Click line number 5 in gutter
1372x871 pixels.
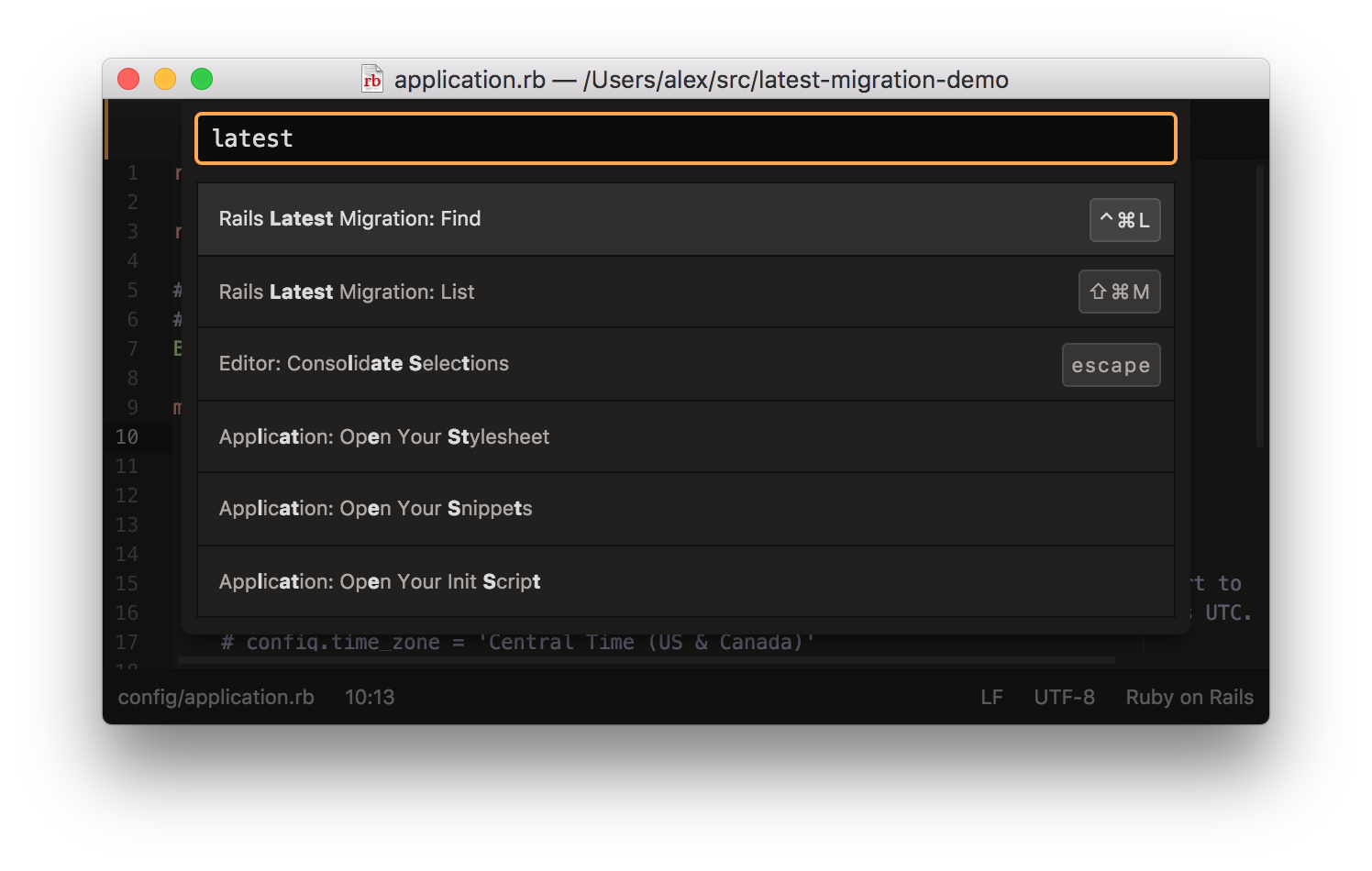click(x=133, y=290)
